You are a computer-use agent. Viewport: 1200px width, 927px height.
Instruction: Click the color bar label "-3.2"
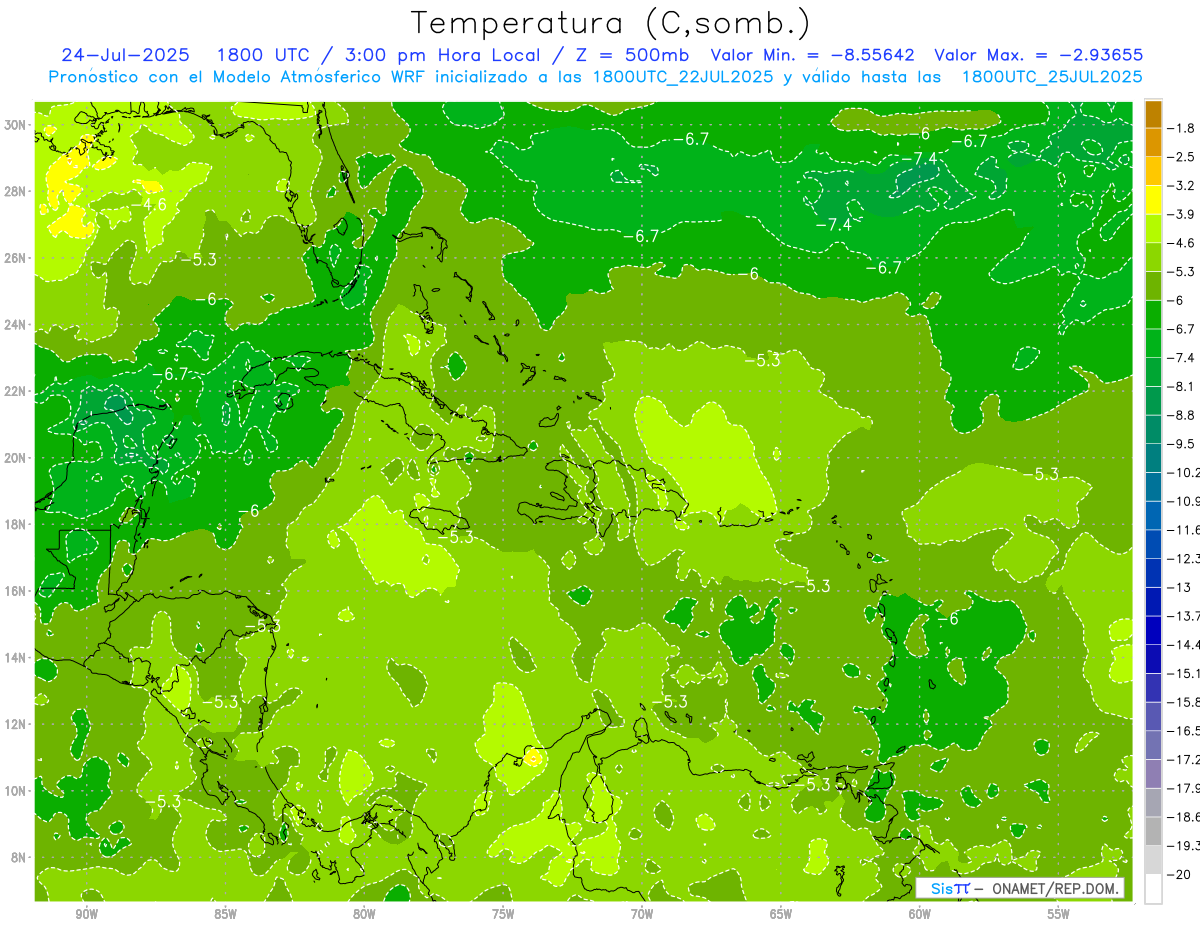(1181, 186)
